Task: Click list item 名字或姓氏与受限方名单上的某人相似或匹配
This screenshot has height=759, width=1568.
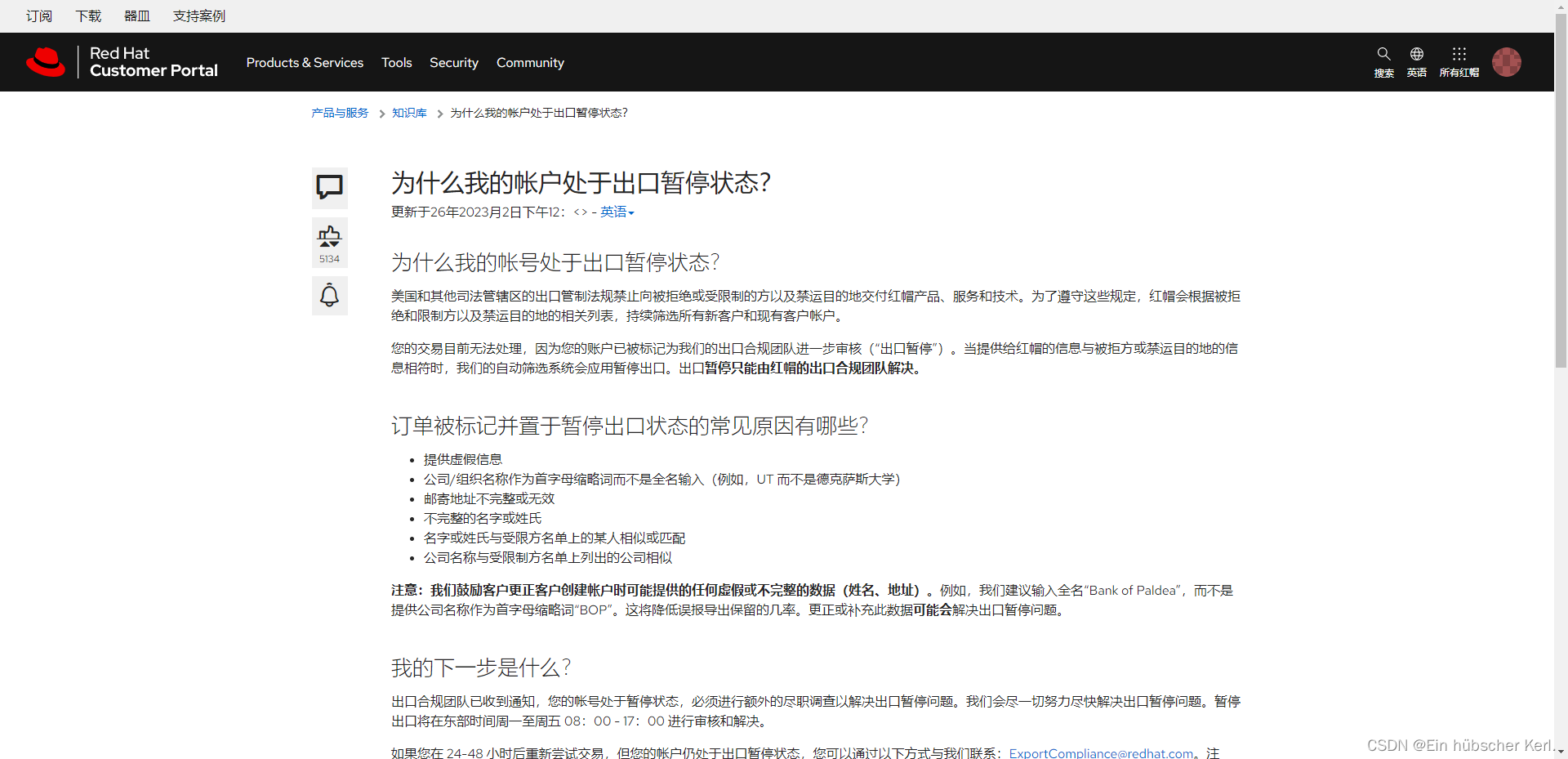Action: [x=555, y=538]
